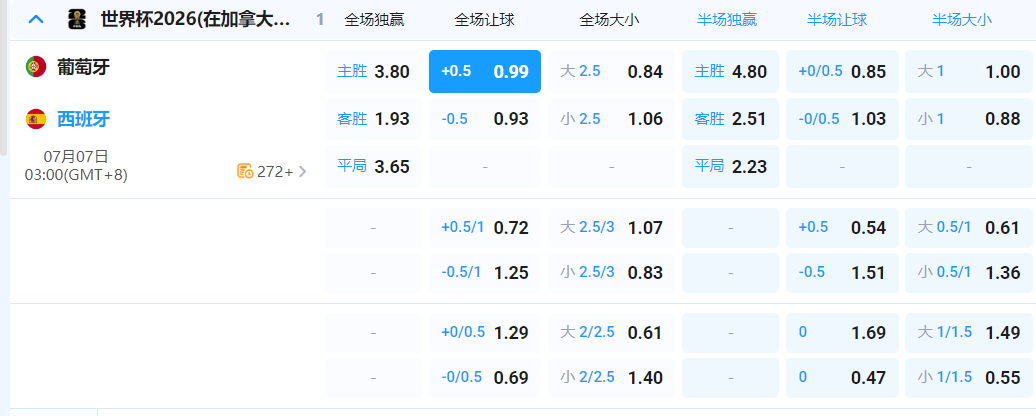Pick half-time +0/0.5 at 0.85

pyautogui.click(x=842, y=71)
